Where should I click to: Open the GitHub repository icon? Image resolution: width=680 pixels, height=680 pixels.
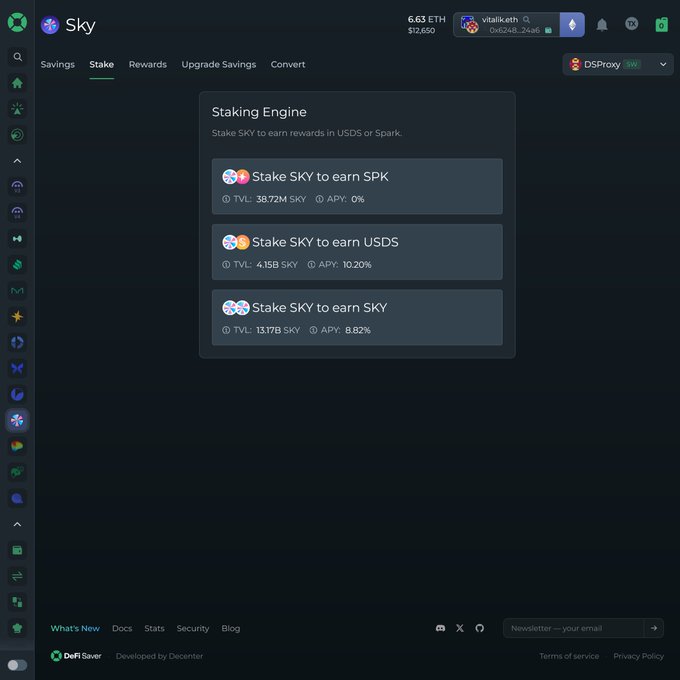(x=479, y=628)
